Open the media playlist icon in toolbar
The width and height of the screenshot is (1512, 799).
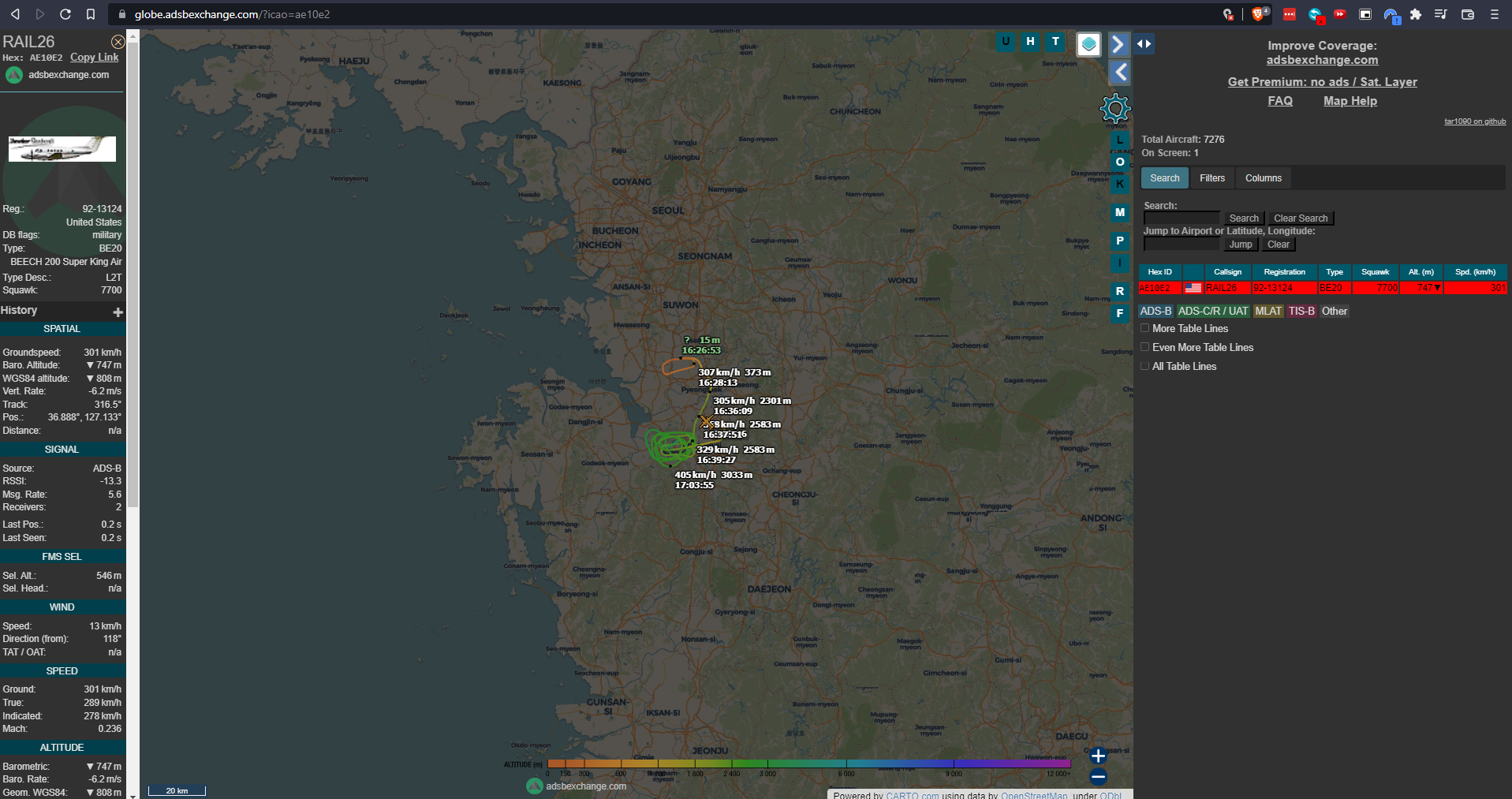click(x=1440, y=14)
